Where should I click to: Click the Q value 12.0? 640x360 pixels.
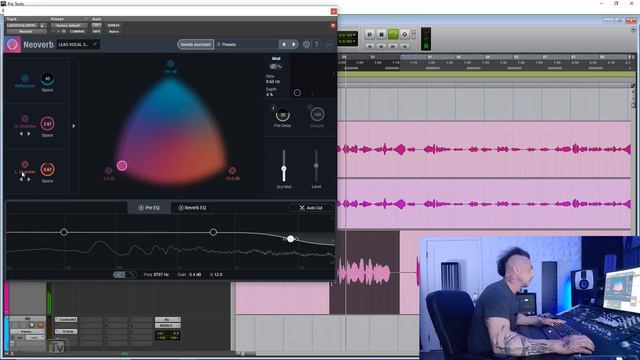pos(218,275)
